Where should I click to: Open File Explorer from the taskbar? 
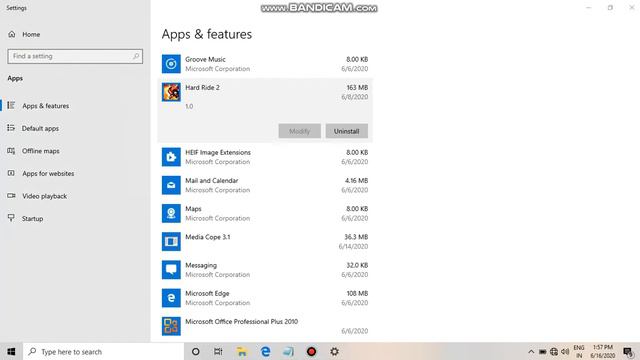pyautogui.click(x=242, y=351)
